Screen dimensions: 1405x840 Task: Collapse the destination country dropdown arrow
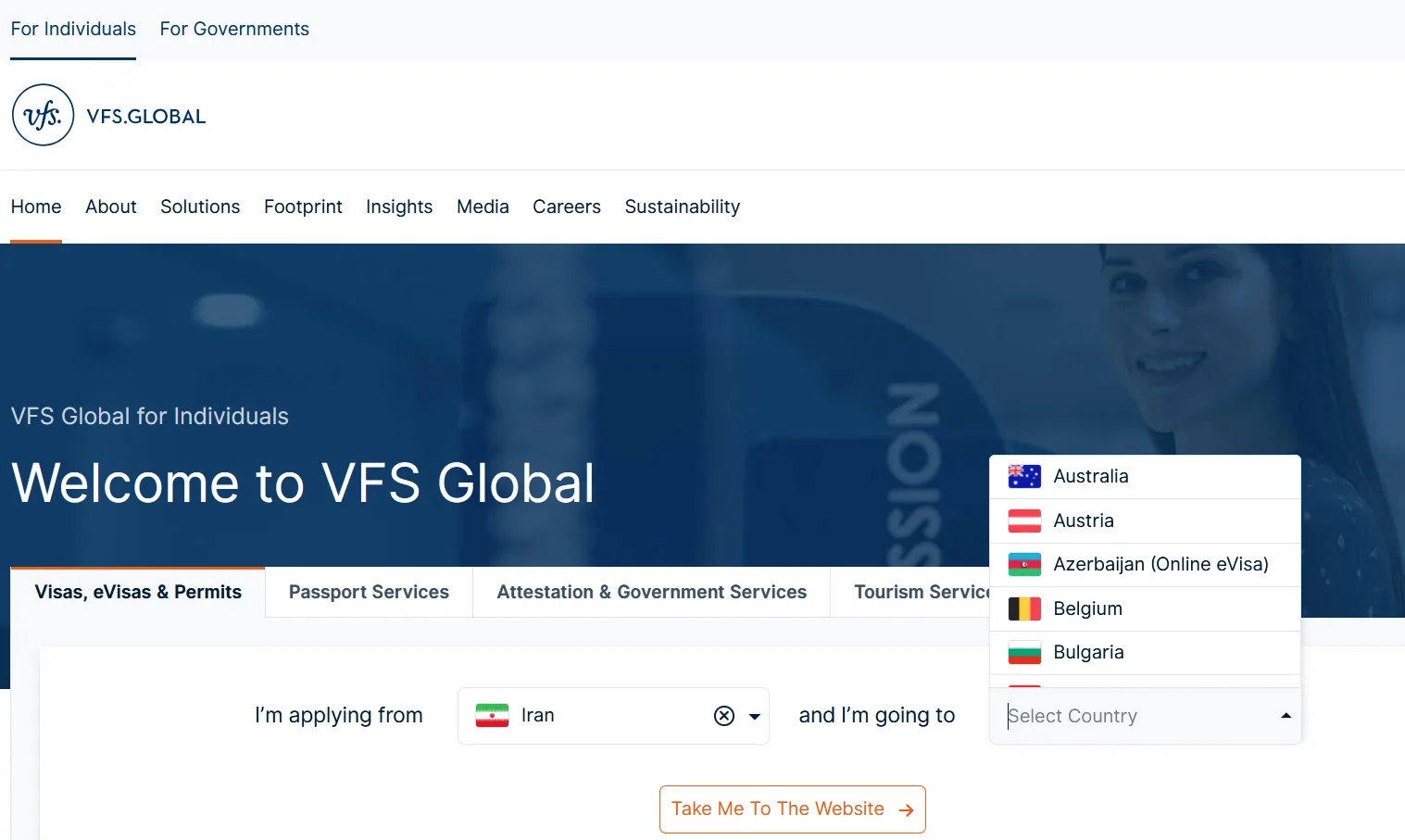pyautogui.click(x=1286, y=716)
